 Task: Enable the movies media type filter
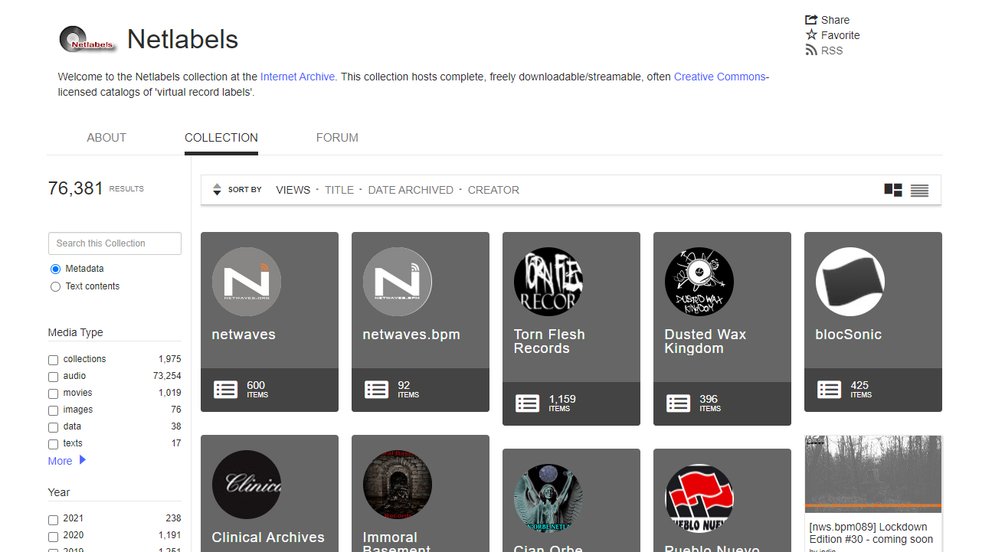click(53, 393)
